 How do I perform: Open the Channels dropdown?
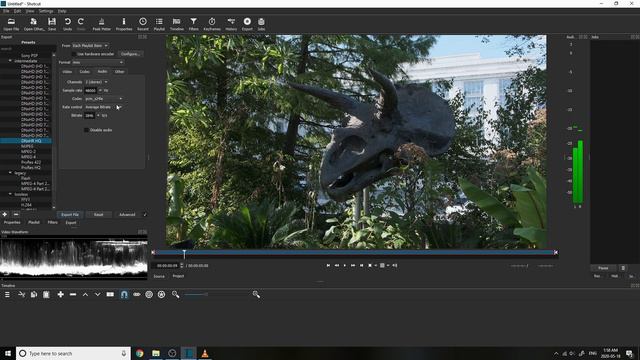click(96, 82)
